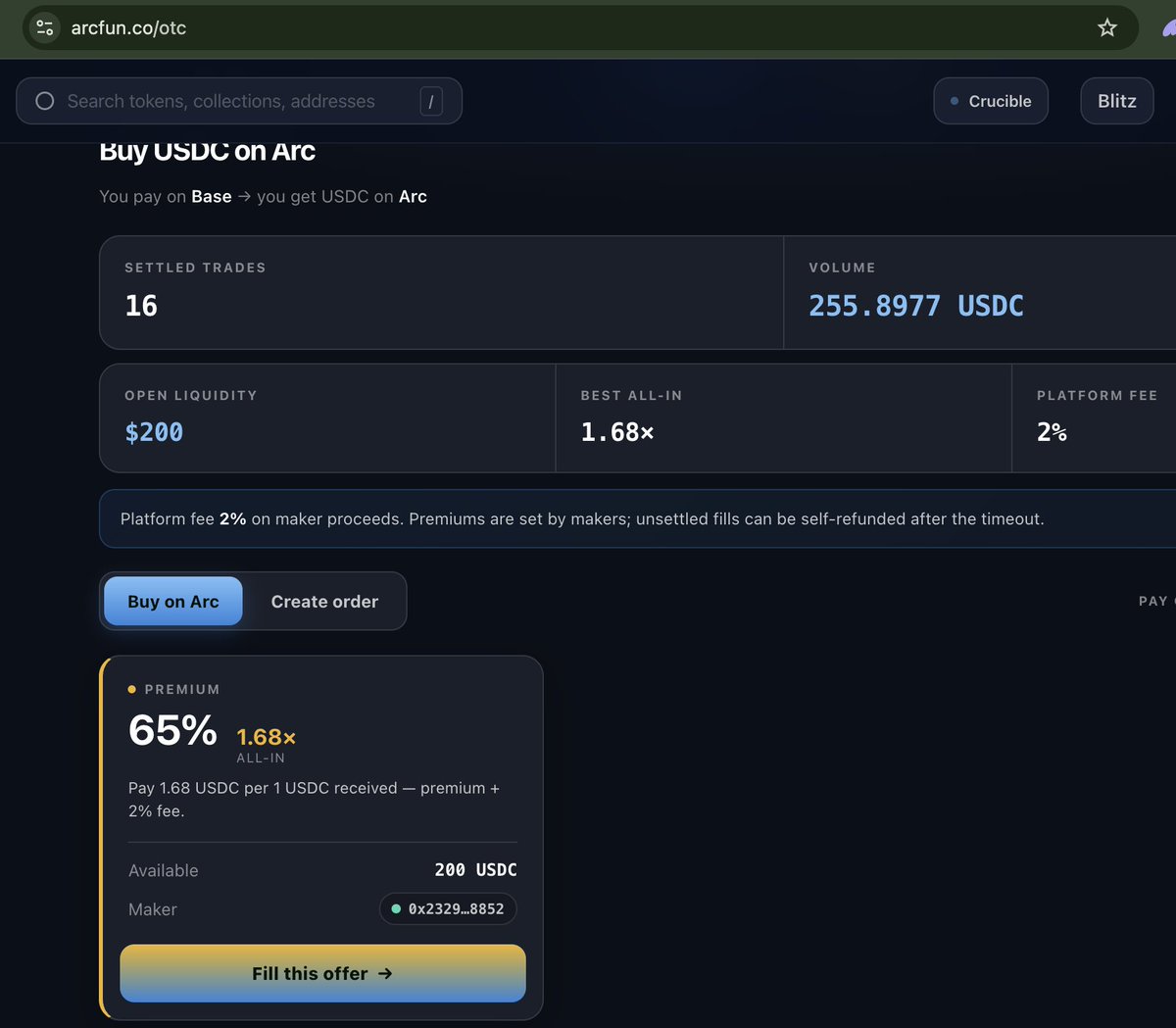The height and width of the screenshot is (1028, 1176).
Task: Open the Crucible button
Action: click(x=991, y=101)
